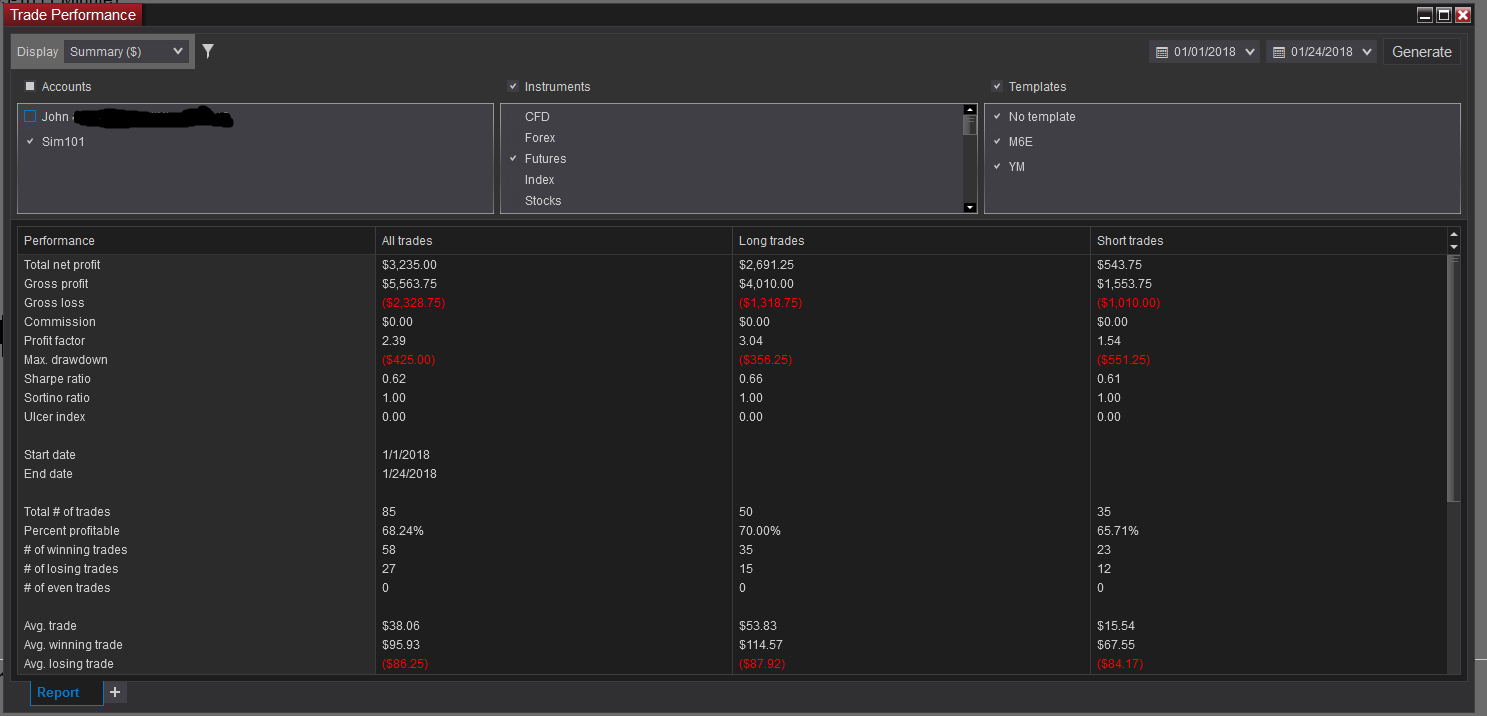The width and height of the screenshot is (1487, 716).
Task: Click the filter funnel icon
Action: click(x=208, y=51)
